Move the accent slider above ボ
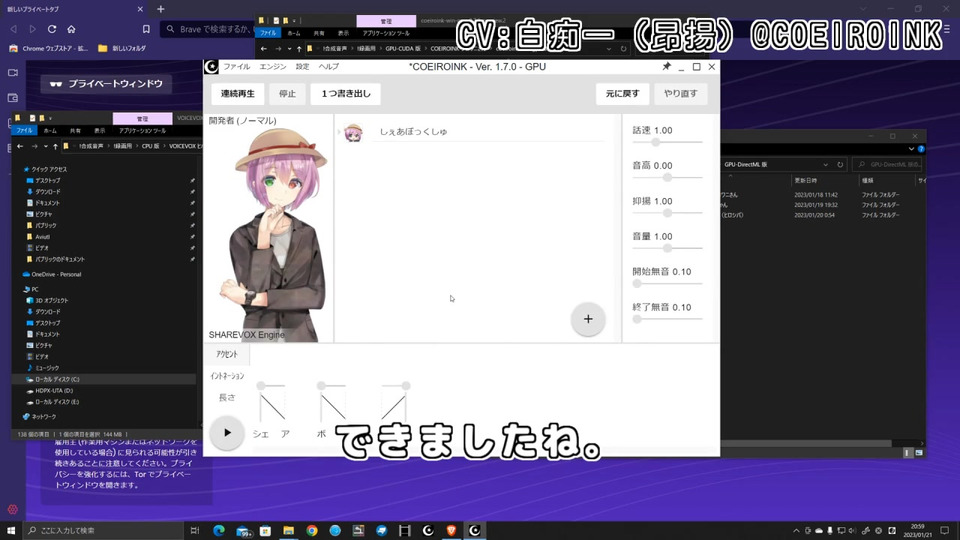The height and width of the screenshot is (540, 960). 332,386
